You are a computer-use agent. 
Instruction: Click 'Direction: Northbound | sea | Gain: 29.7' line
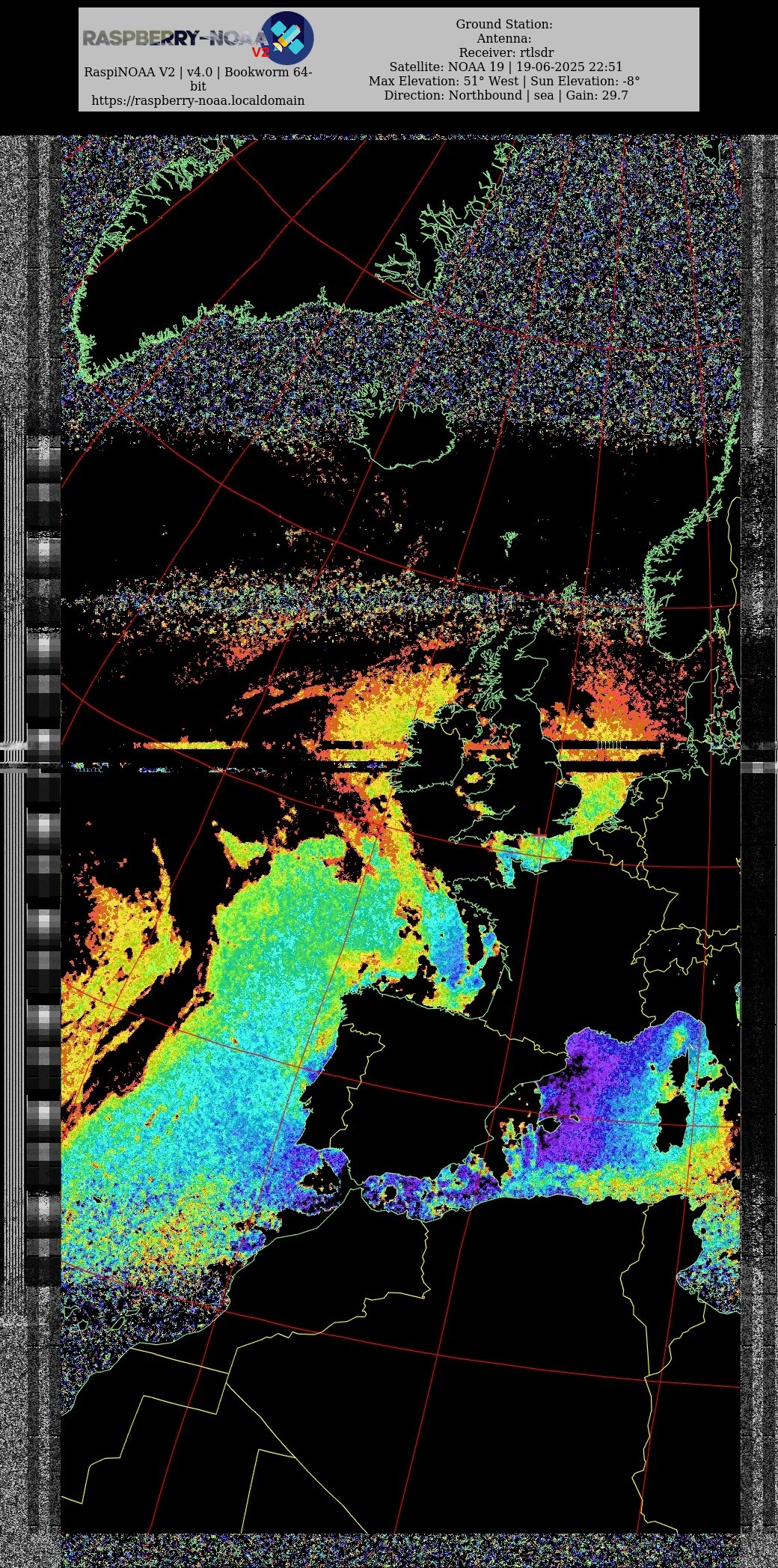(506, 95)
